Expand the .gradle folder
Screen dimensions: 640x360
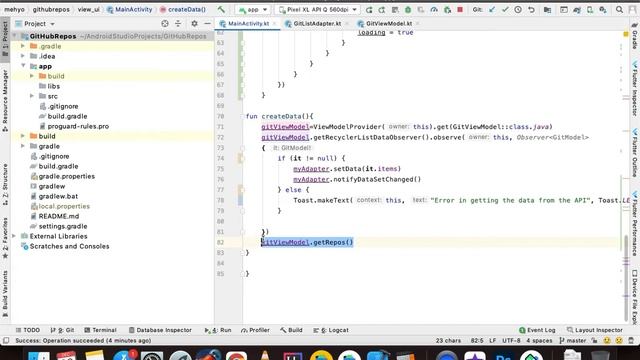(x=23, y=46)
